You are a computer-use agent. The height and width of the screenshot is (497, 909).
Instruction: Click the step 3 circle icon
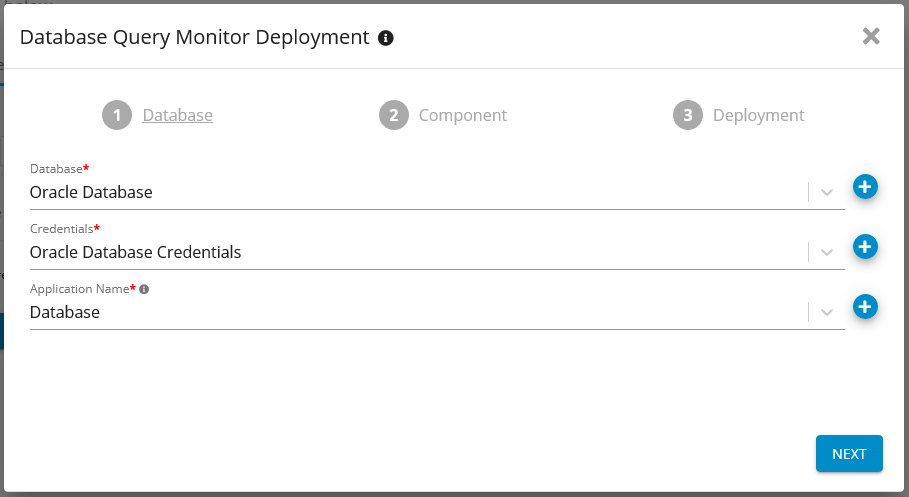pyautogui.click(x=688, y=115)
